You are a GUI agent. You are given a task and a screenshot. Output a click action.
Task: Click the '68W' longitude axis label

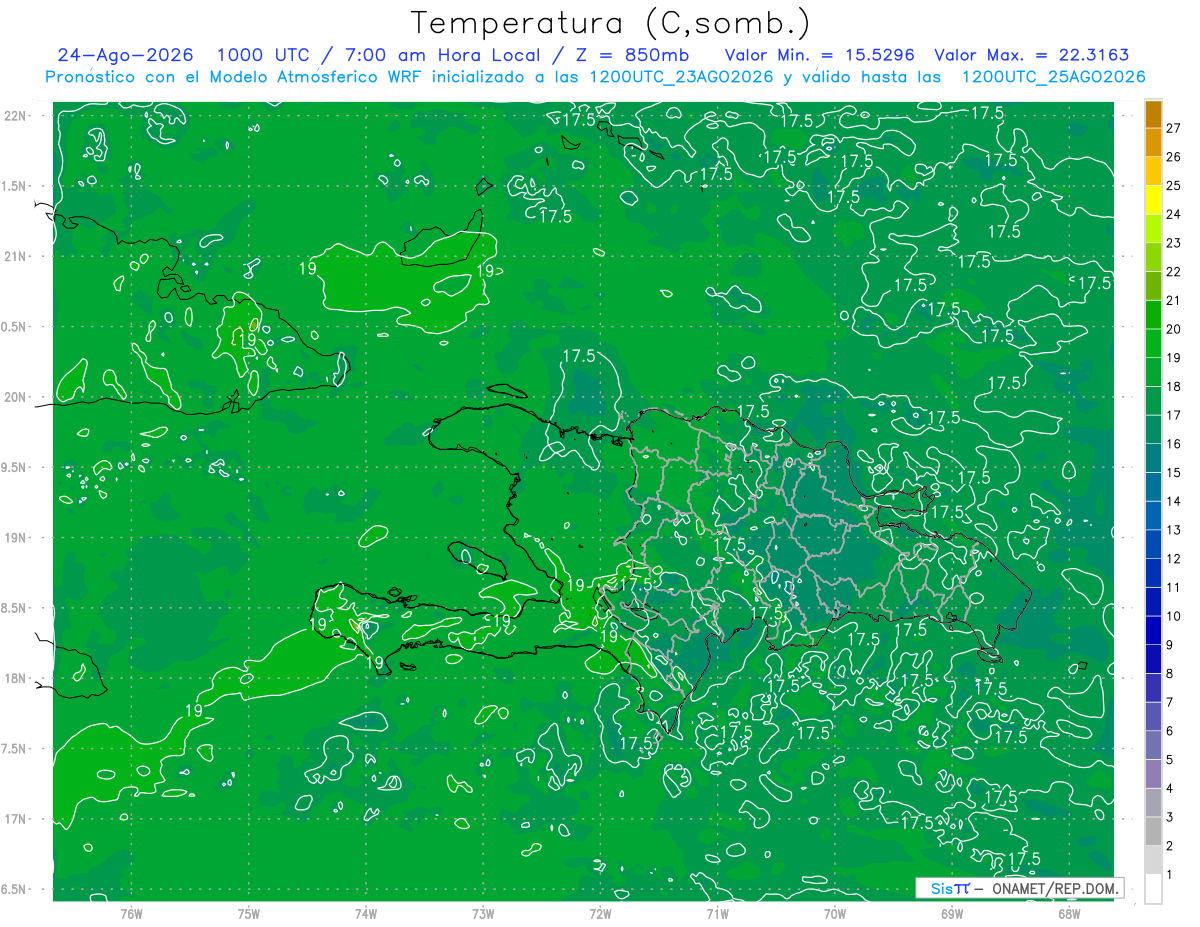pyautogui.click(x=1069, y=913)
